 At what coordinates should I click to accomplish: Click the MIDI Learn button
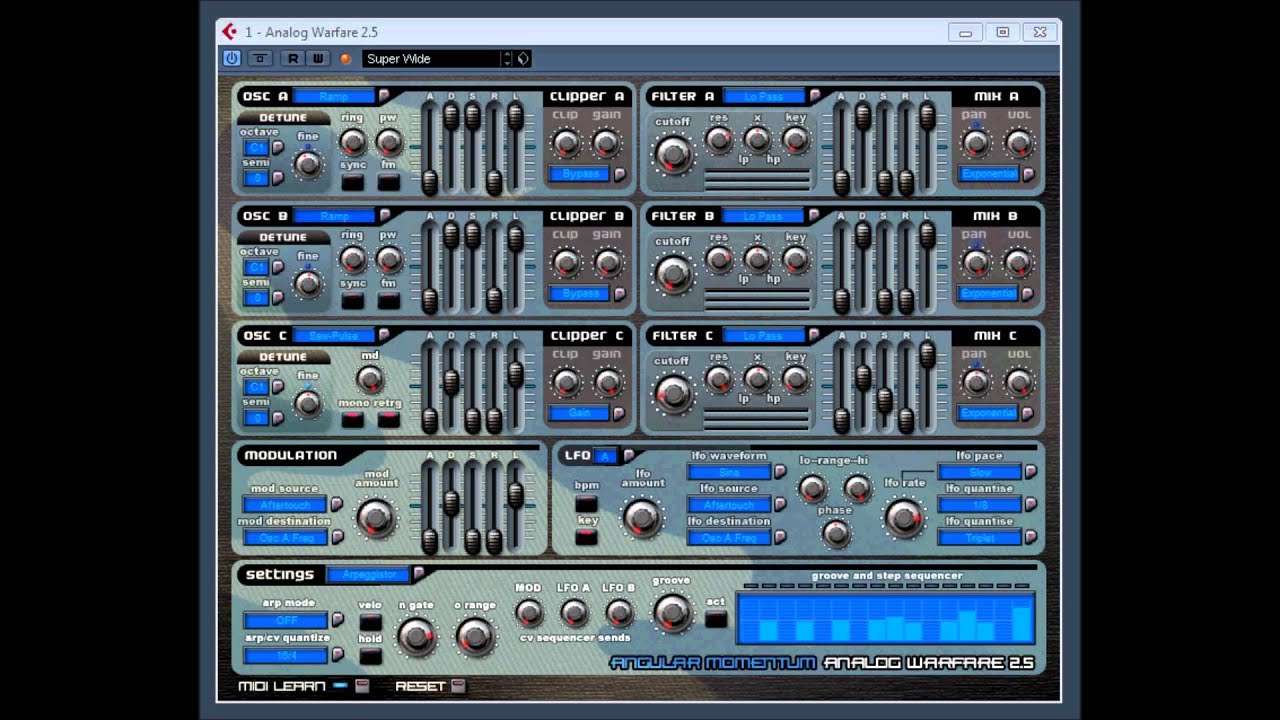pyautogui.click(x=362, y=686)
